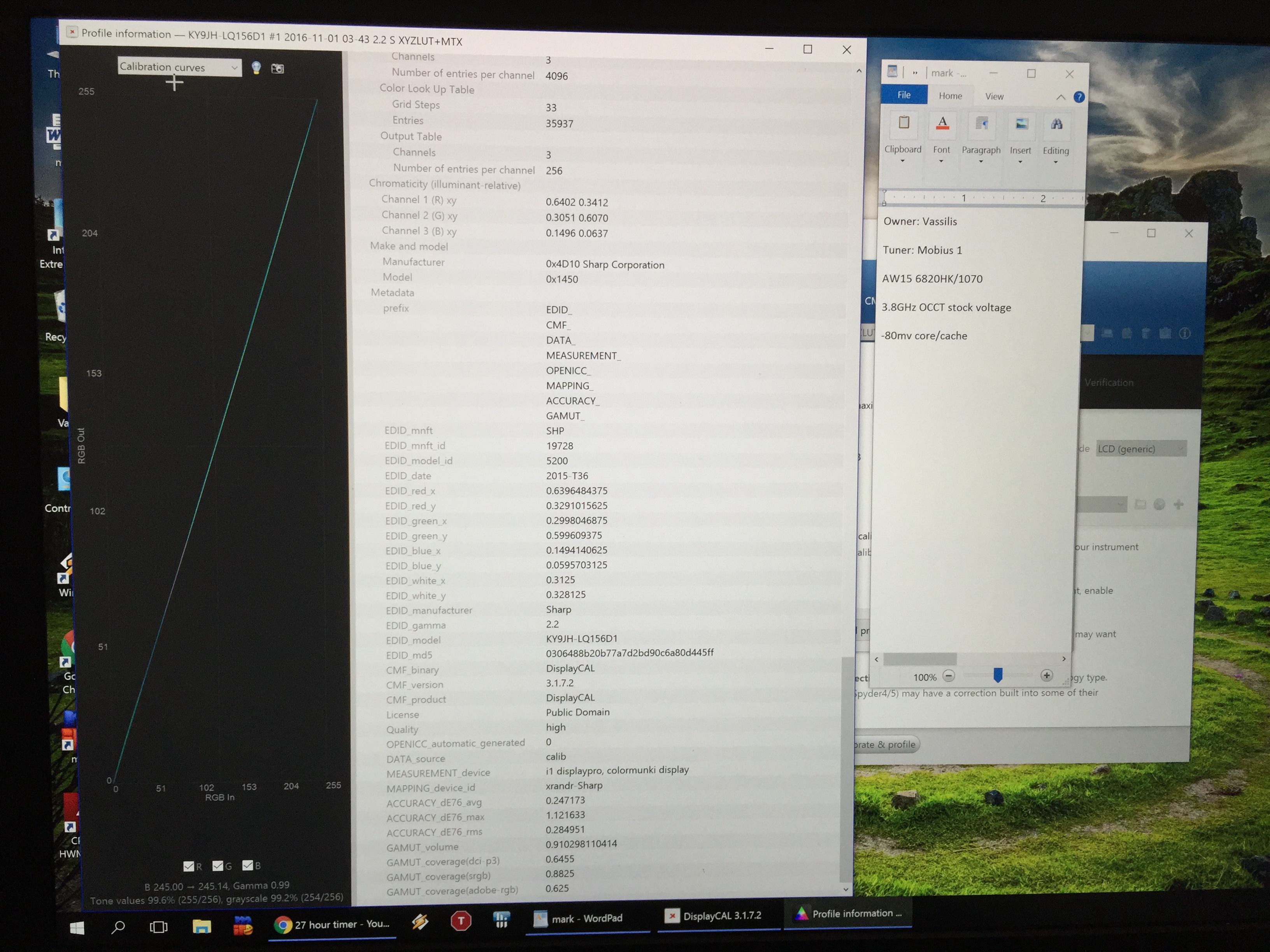Click the Profile information taskbar button
Image resolution: width=1270 pixels, height=952 pixels.
[x=848, y=913]
